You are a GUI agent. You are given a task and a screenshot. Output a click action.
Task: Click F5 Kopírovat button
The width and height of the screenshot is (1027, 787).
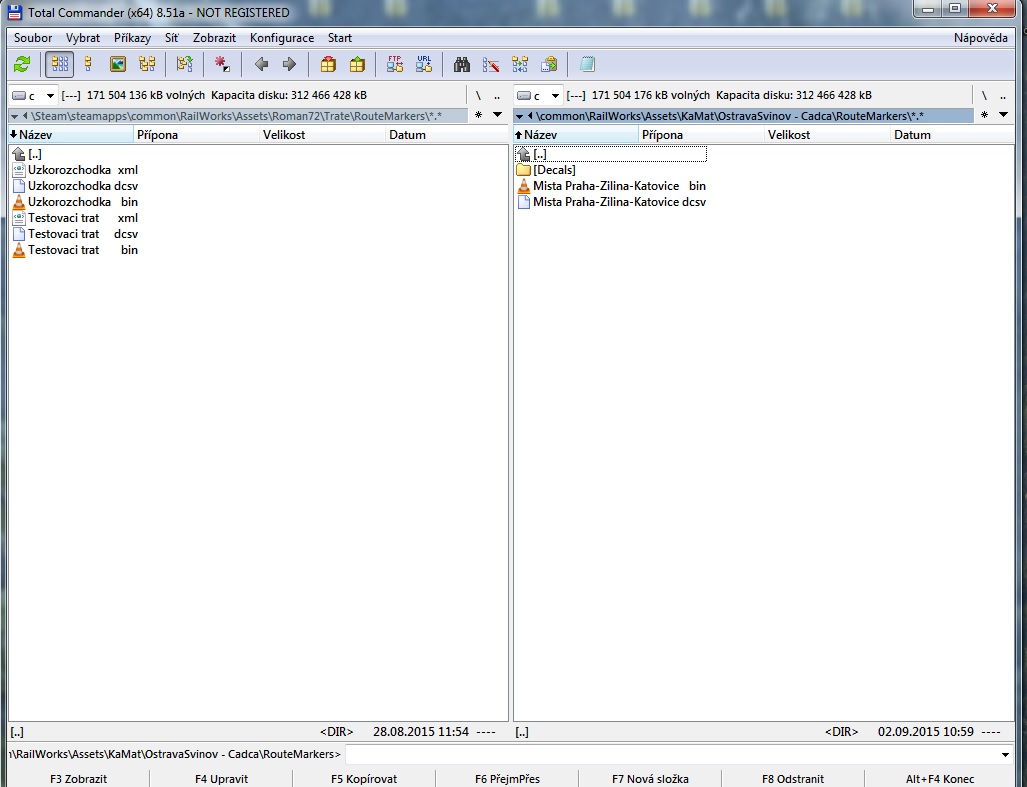click(x=364, y=779)
